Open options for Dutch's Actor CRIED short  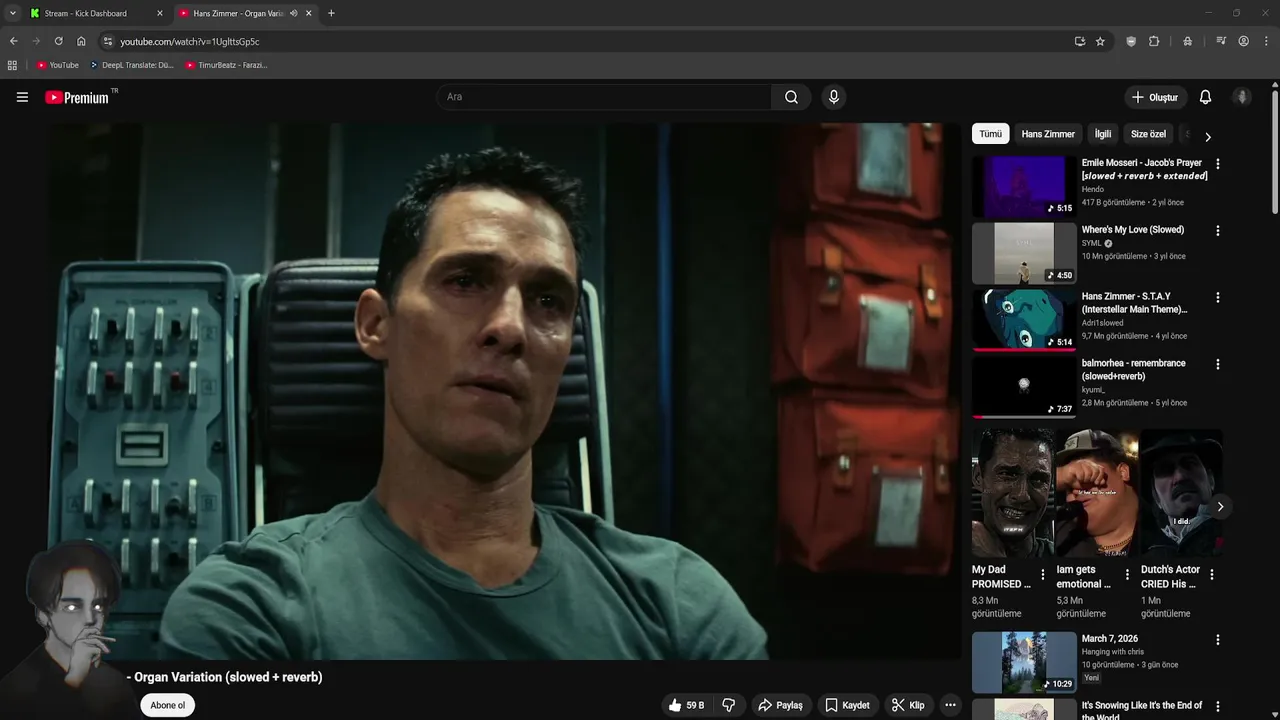tap(1212, 575)
